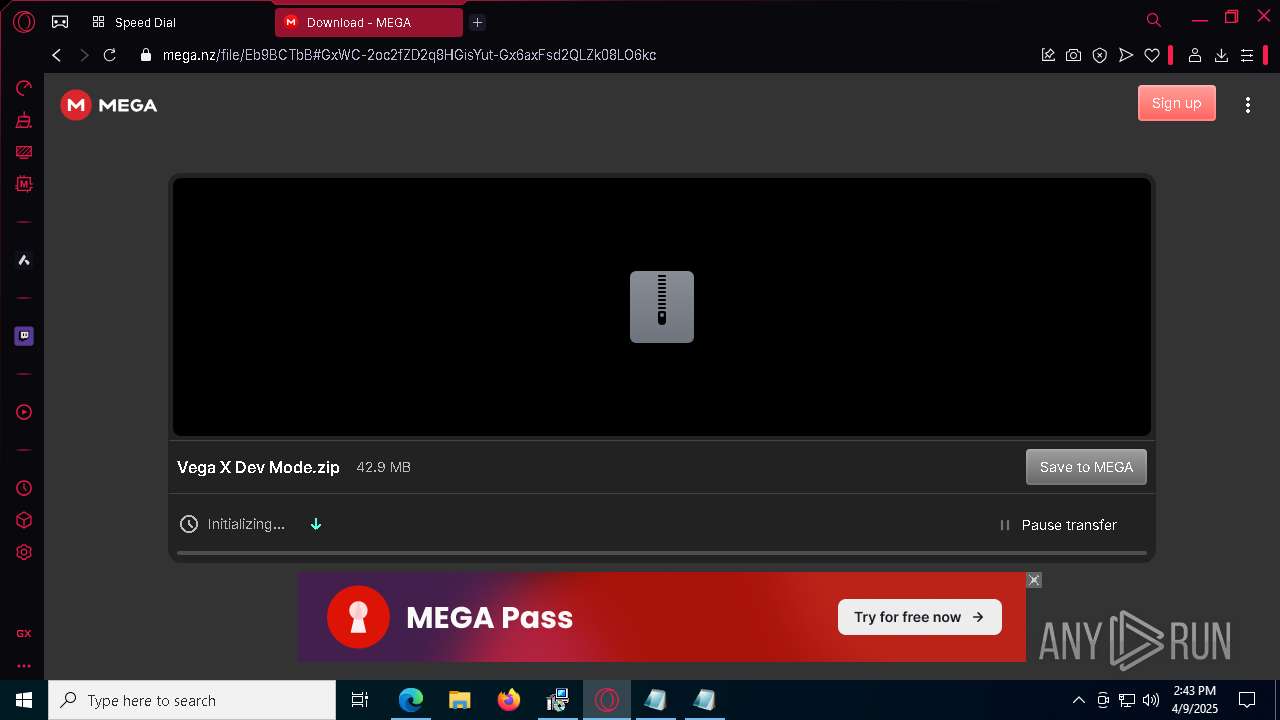The image size is (1280, 720).
Task: Open Task View on the taskbar
Action: point(360,700)
